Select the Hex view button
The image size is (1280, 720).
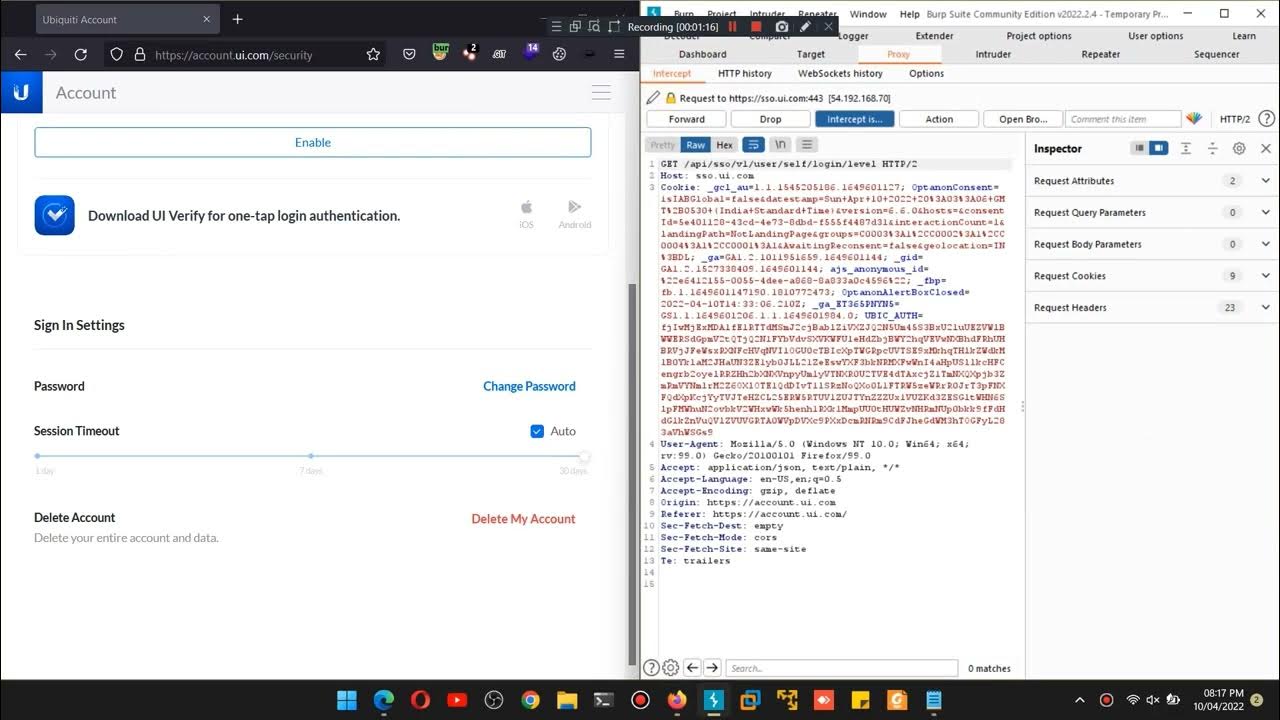pos(724,145)
